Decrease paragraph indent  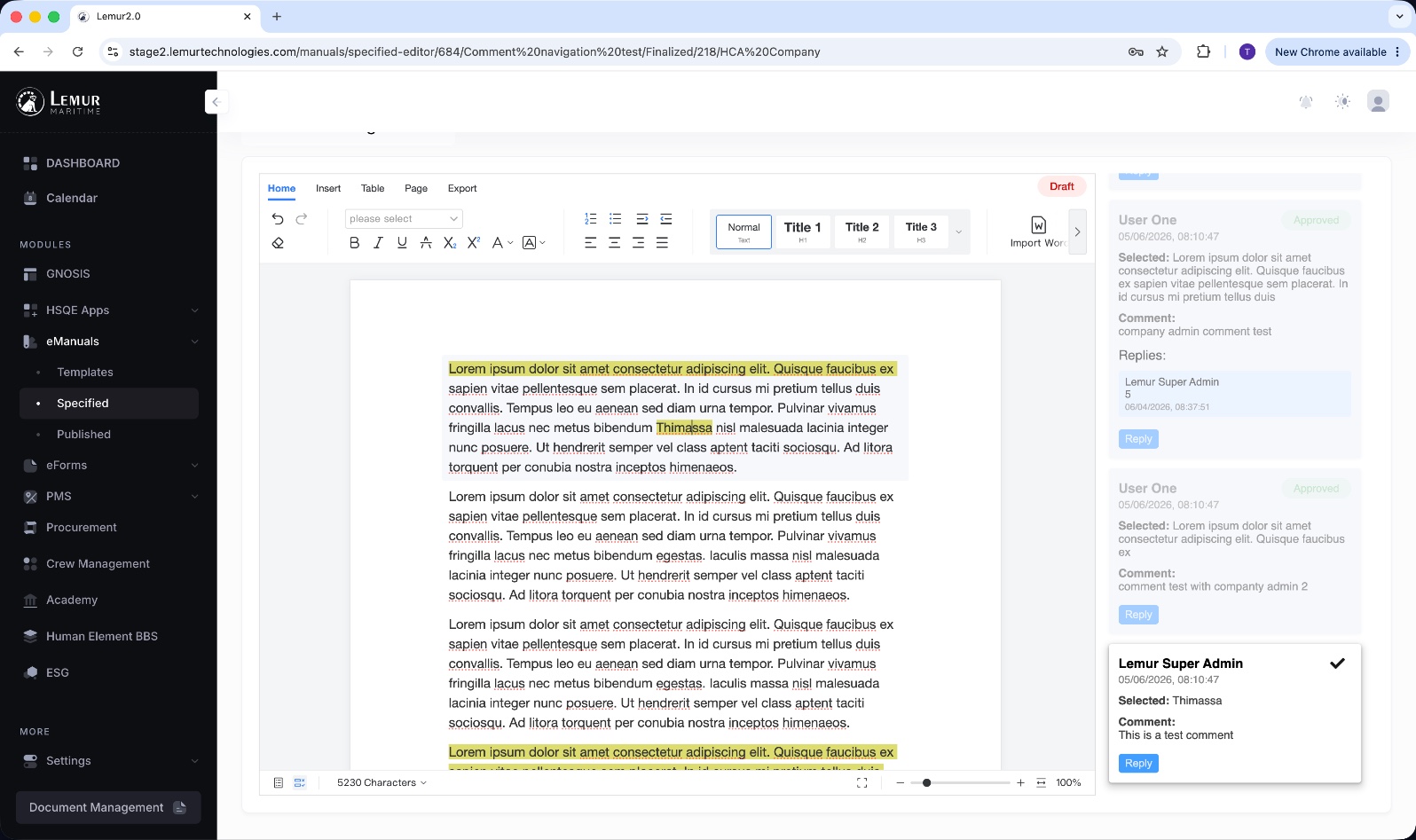pos(666,218)
